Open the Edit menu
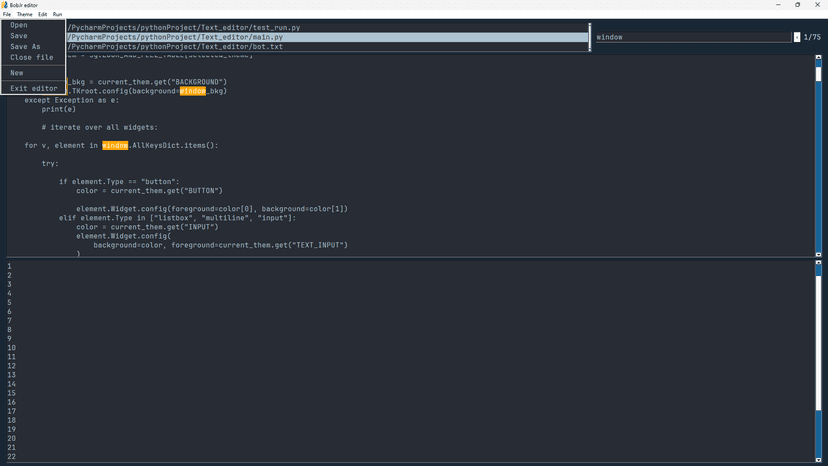 tap(43, 14)
